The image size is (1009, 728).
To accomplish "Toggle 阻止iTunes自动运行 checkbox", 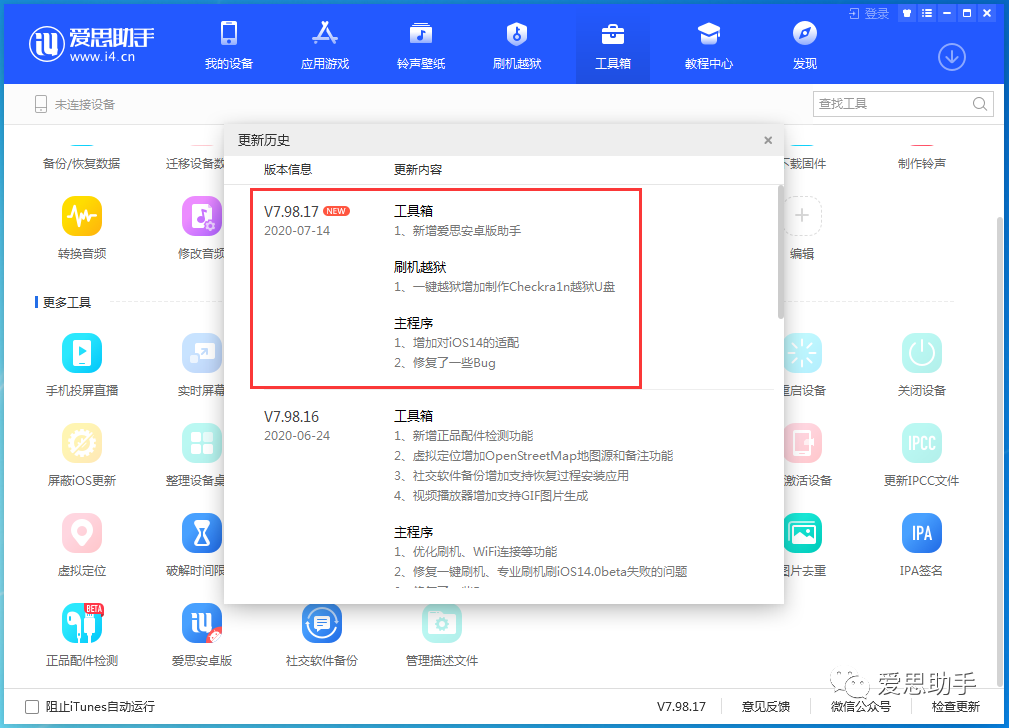I will coord(32,707).
